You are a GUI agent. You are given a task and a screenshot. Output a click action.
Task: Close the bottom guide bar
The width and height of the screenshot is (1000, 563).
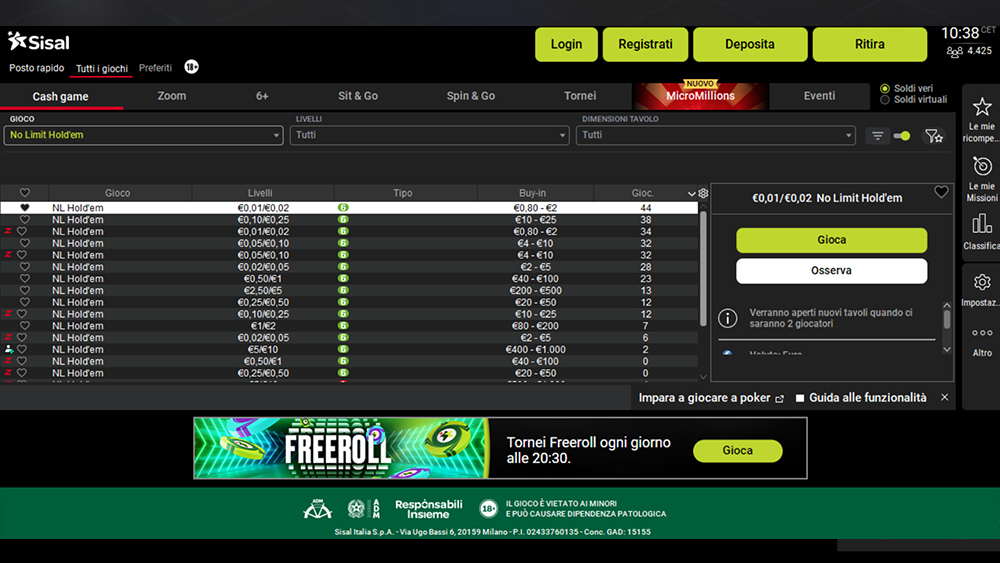click(945, 397)
